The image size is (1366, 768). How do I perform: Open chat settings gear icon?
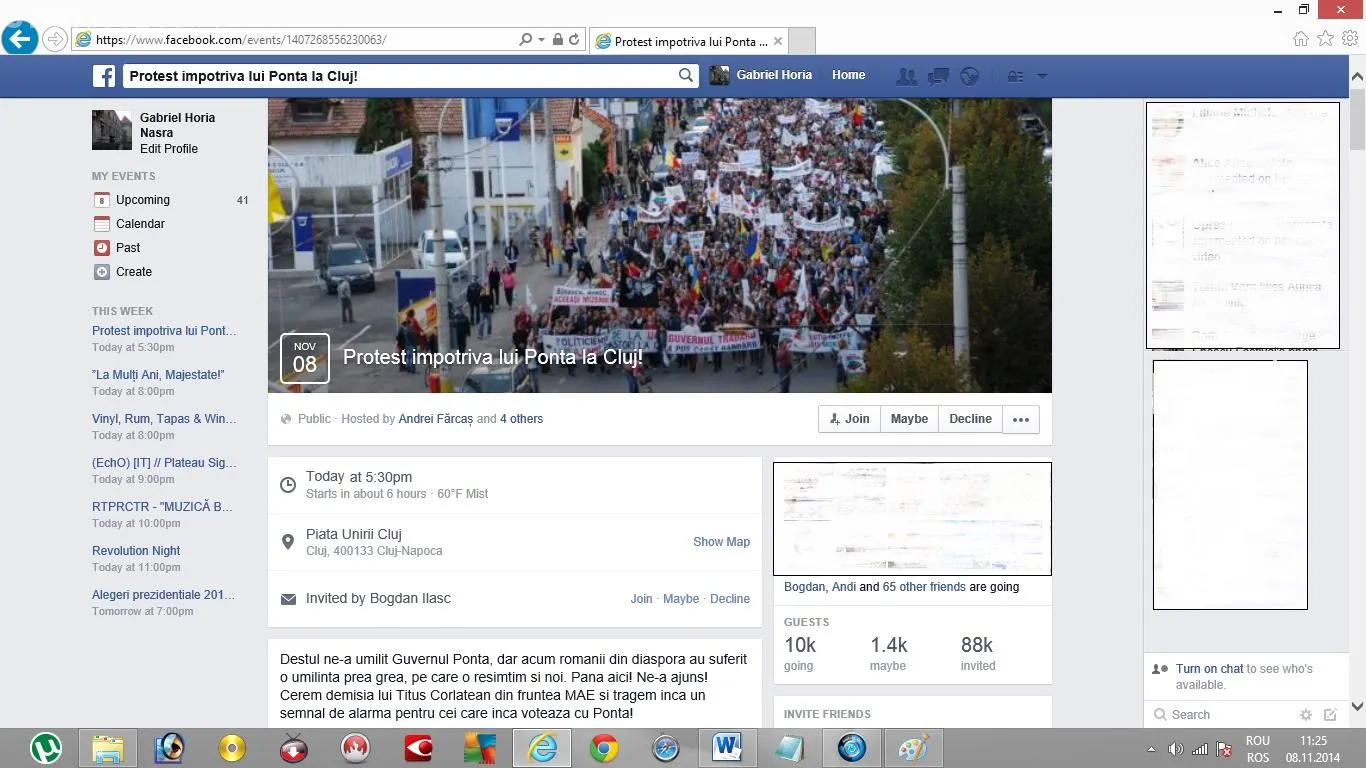click(1305, 715)
